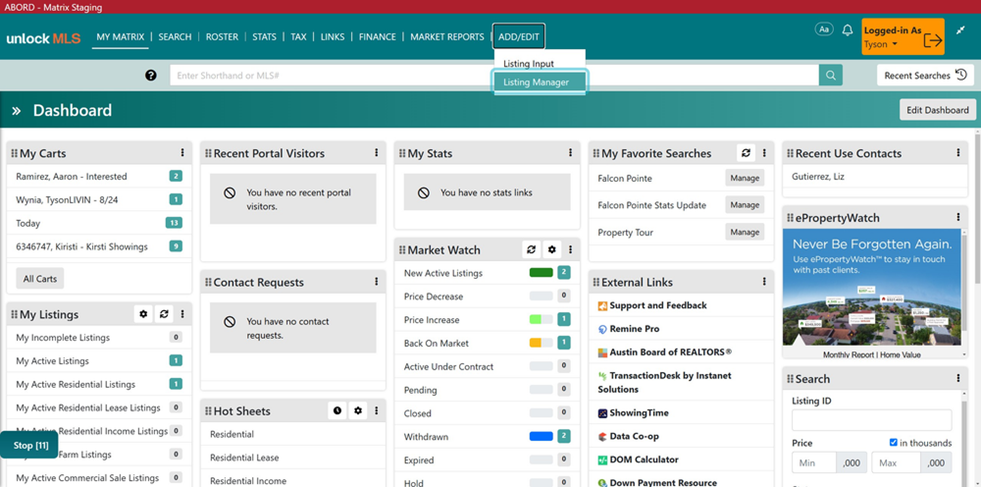Open Recent Use Contacts options menu

(958, 153)
